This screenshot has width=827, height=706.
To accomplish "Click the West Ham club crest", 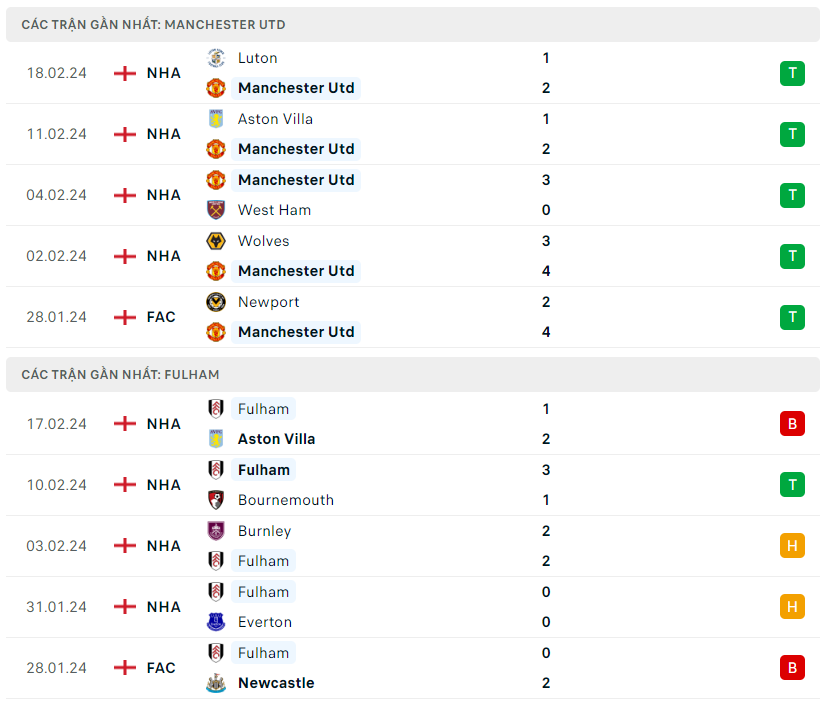I will tap(215, 210).
